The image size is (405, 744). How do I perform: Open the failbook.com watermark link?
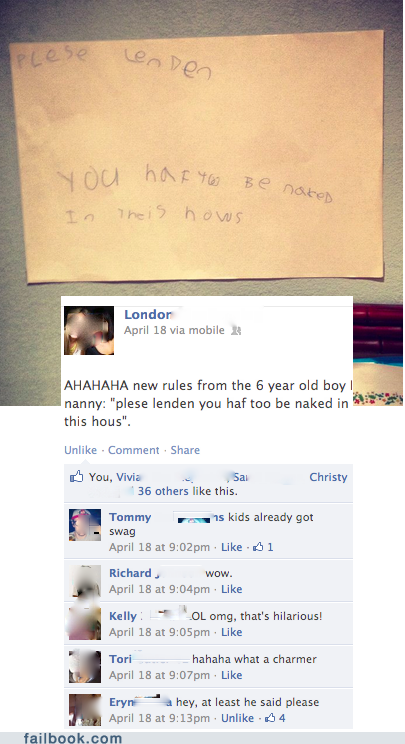point(73,738)
